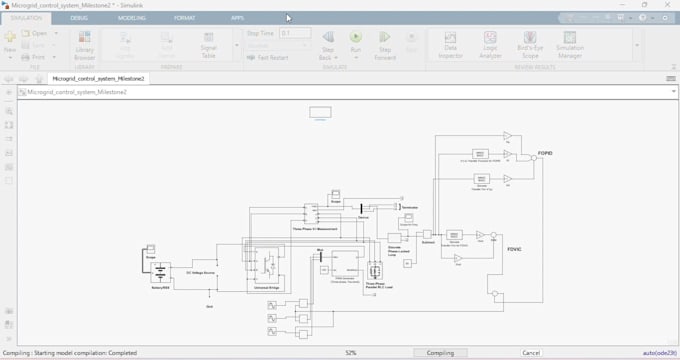Click the Print button
Viewport: 680px width, 360px height.
pos(33,57)
